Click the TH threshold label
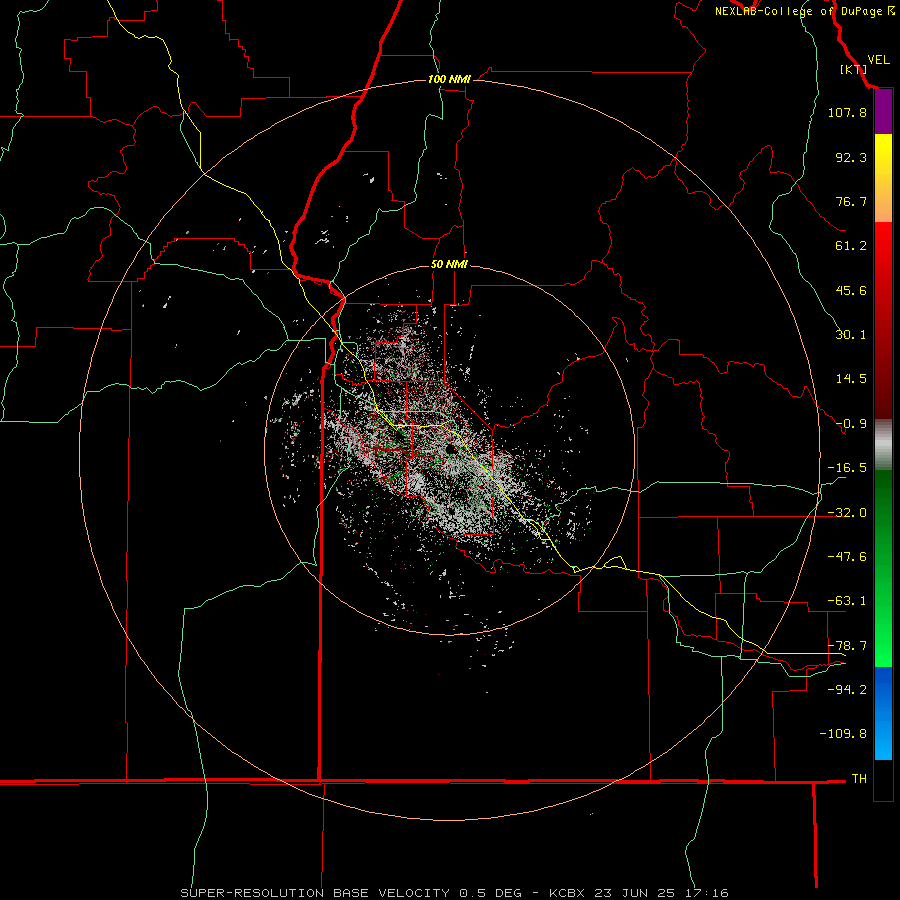Image resolution: width=900 pixels, height=900 pixels. click(859, 779)
